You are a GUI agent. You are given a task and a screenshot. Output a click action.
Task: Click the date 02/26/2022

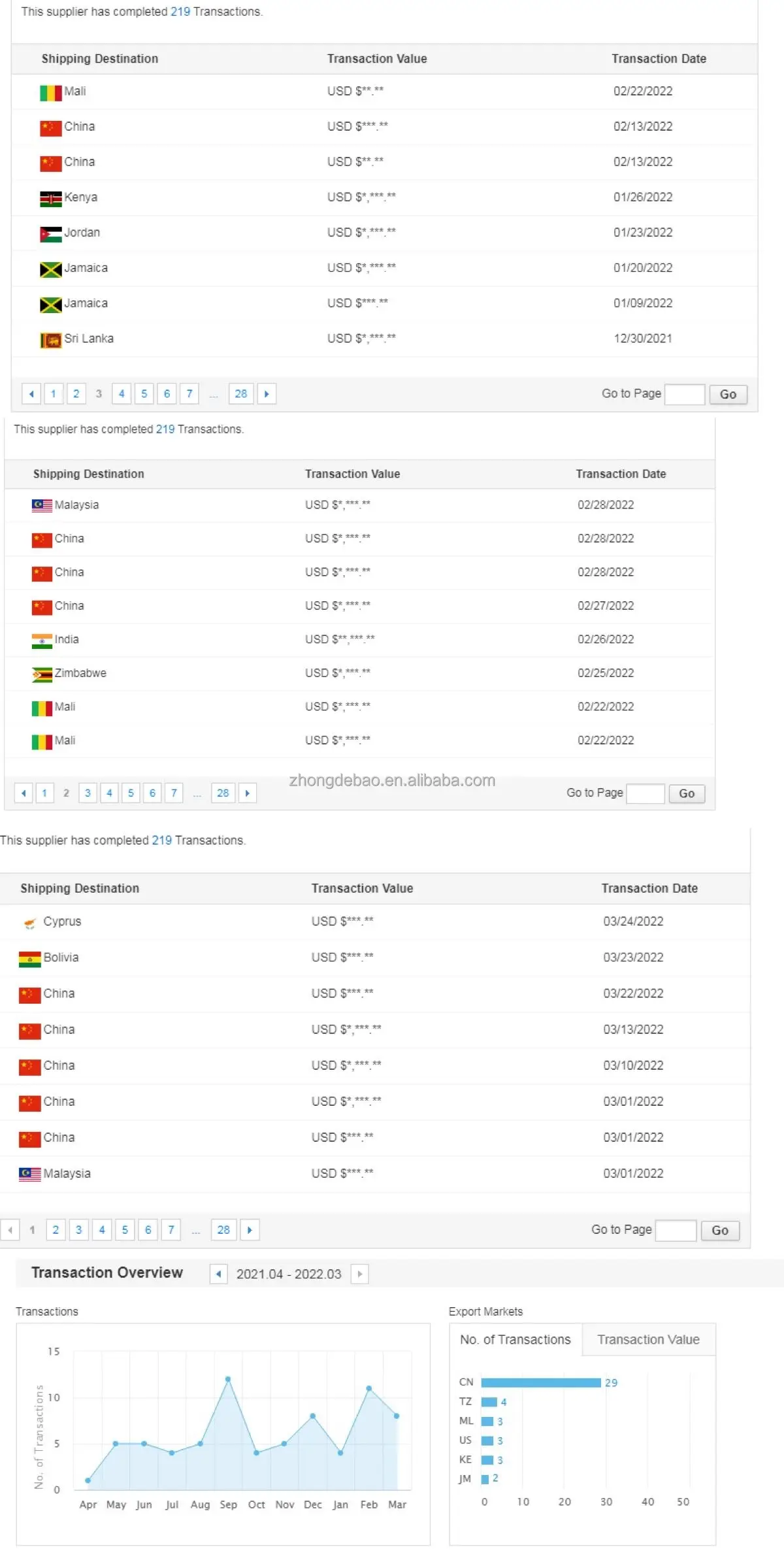606,639
